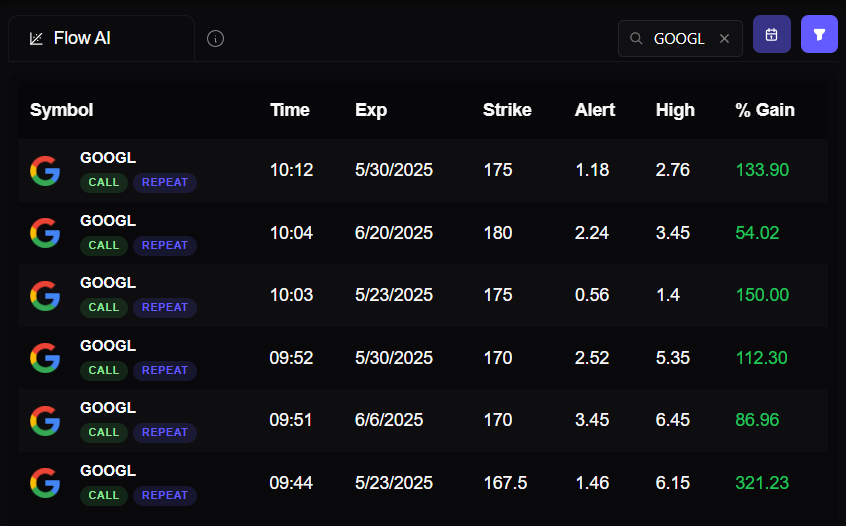Click the 2.24 alert price
The image size is (846, 526).
[x=592, y=233]
